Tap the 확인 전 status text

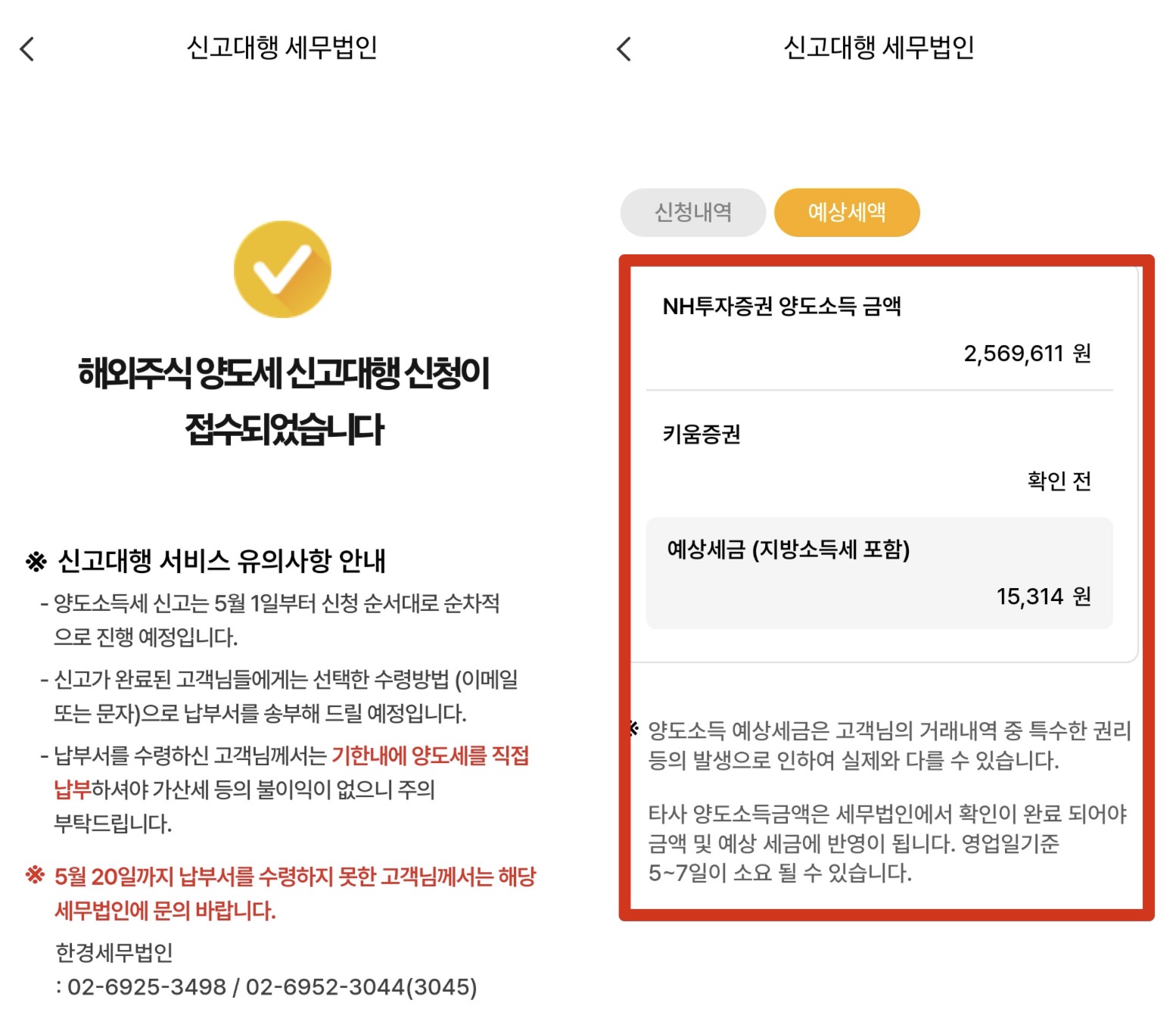tap(1059, 481)
